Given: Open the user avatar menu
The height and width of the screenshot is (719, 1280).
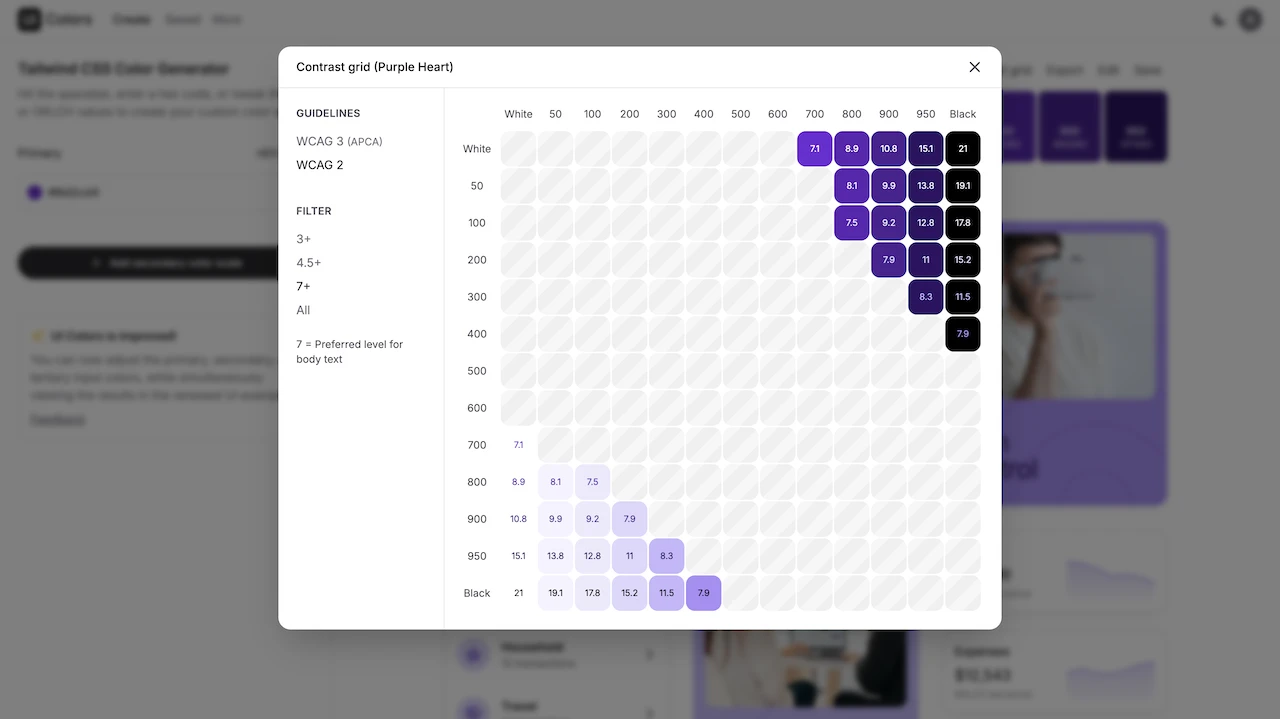Looking at the screenshot, I should pyautogui.click(x=1250, y=19).
